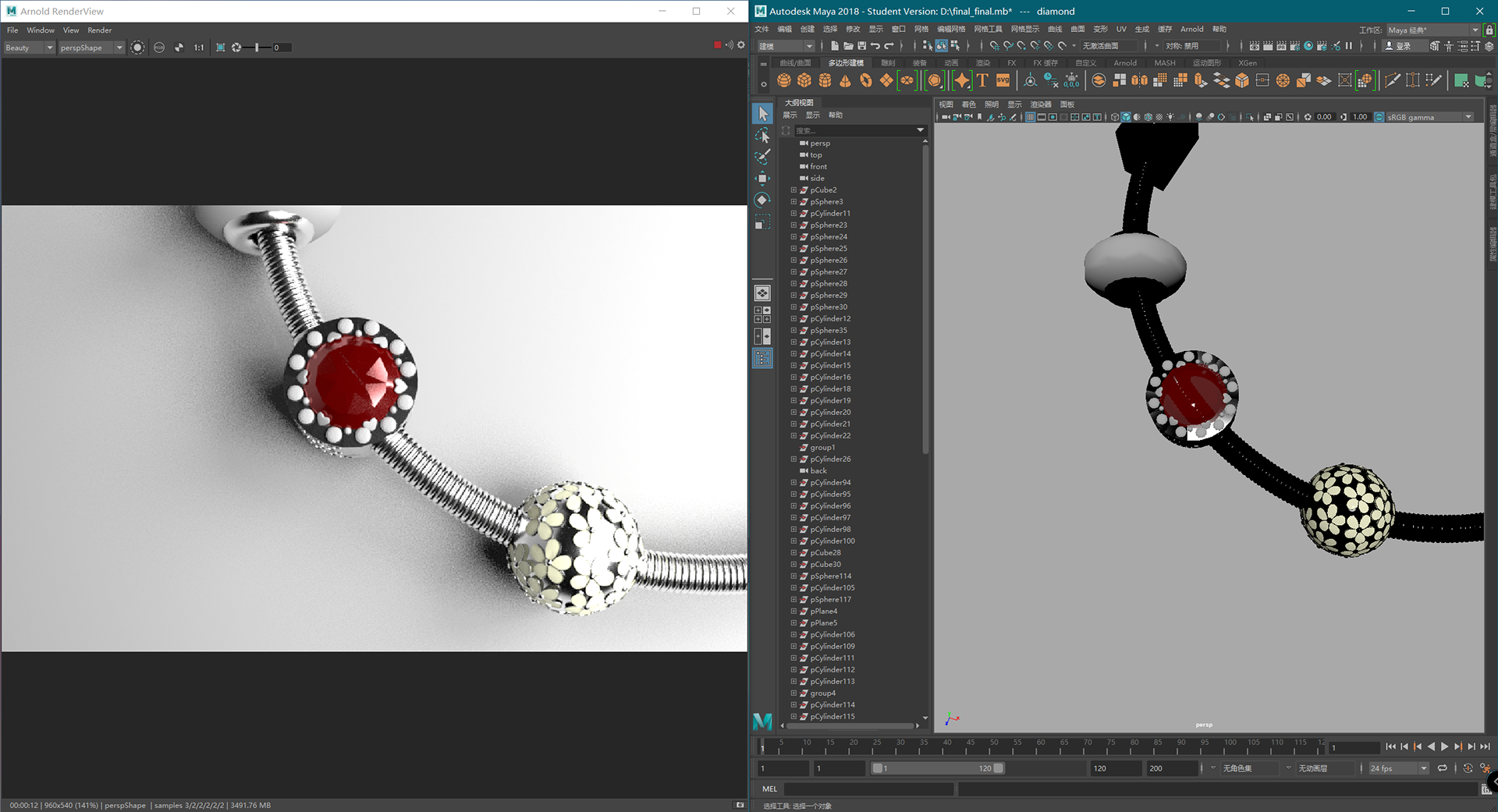Select pCylinder22 in the outliner
Screen dimensions: 1498x812
click(x=830, y=436)
